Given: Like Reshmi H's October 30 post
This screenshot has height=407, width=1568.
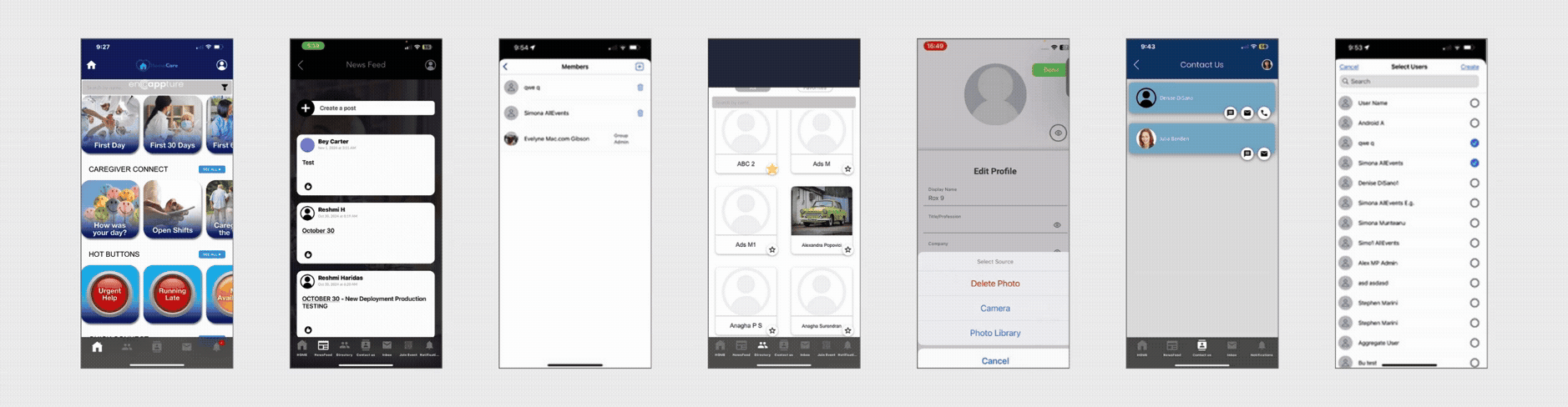Looking at the screenshot, I should click(x=308, y=255).
